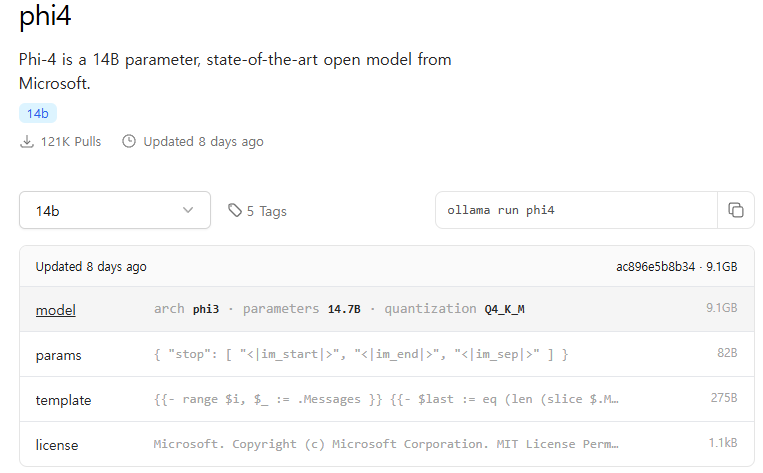Select the blue 14b tag badge
The width and height of the screenshot is (763, 473).
(37, 113)
